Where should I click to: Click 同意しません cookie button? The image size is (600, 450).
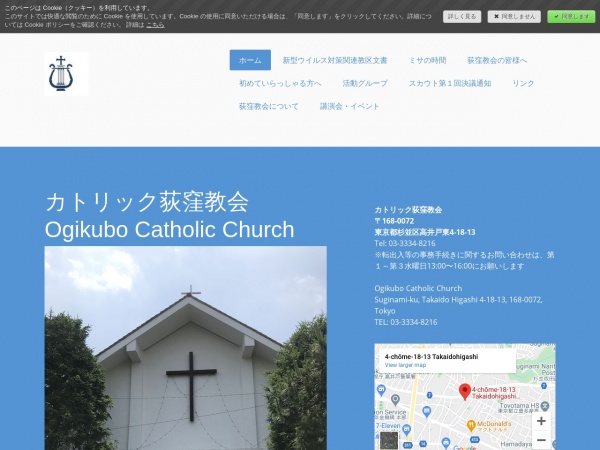tap(514, 16)
